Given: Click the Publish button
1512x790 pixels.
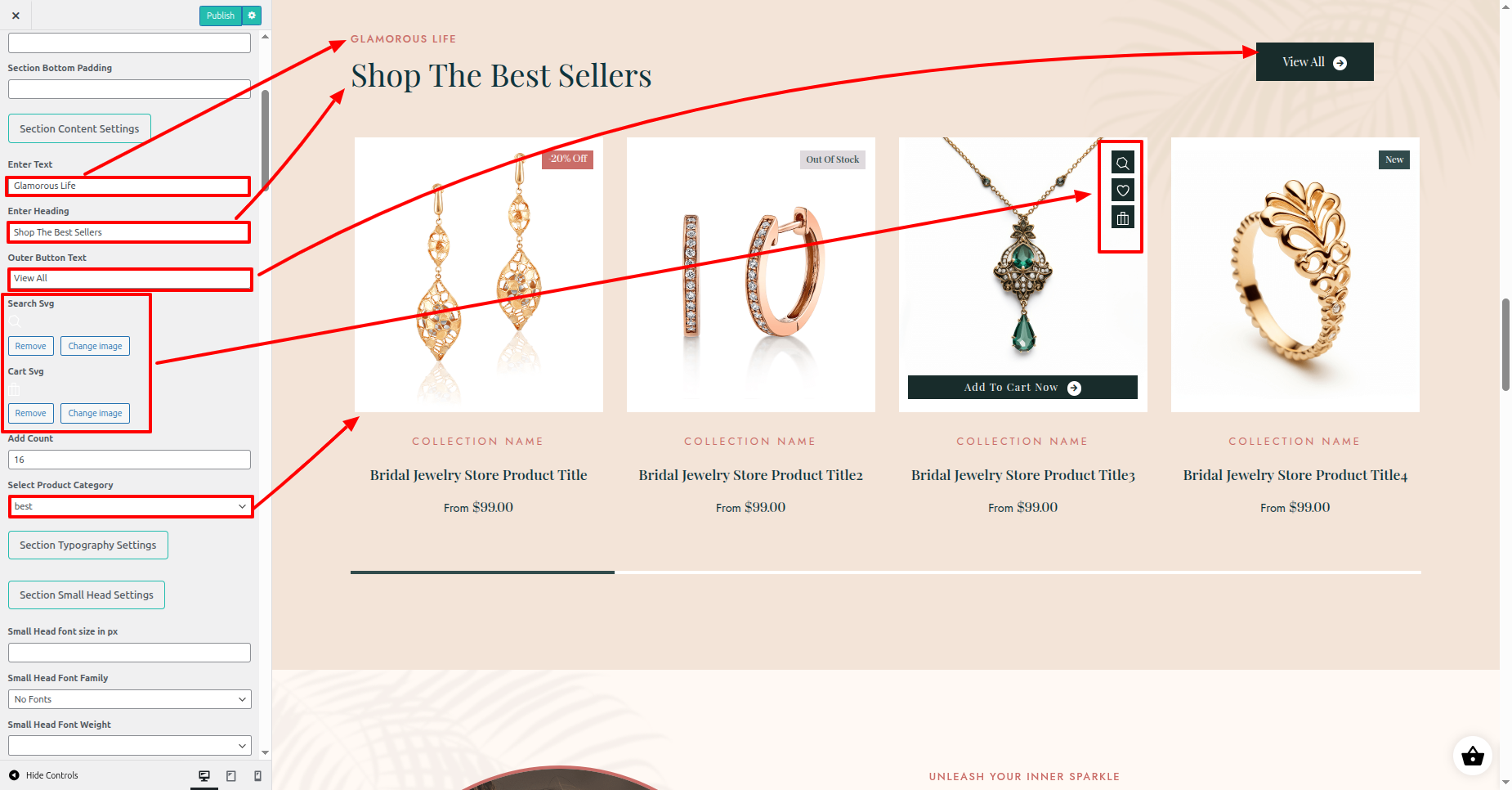Looking at the screenshot, I should (221, 16).
